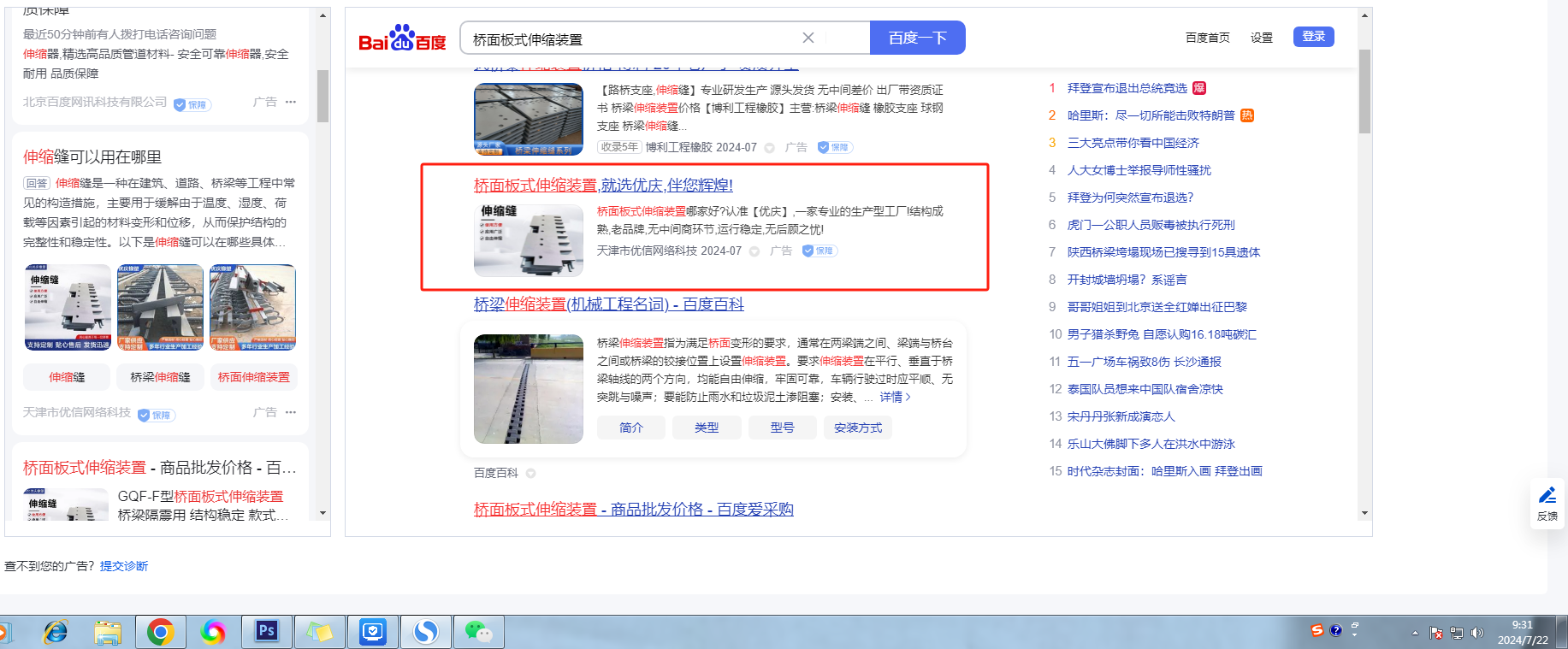Click the 百度一下 search button

[x=917, y=38]
